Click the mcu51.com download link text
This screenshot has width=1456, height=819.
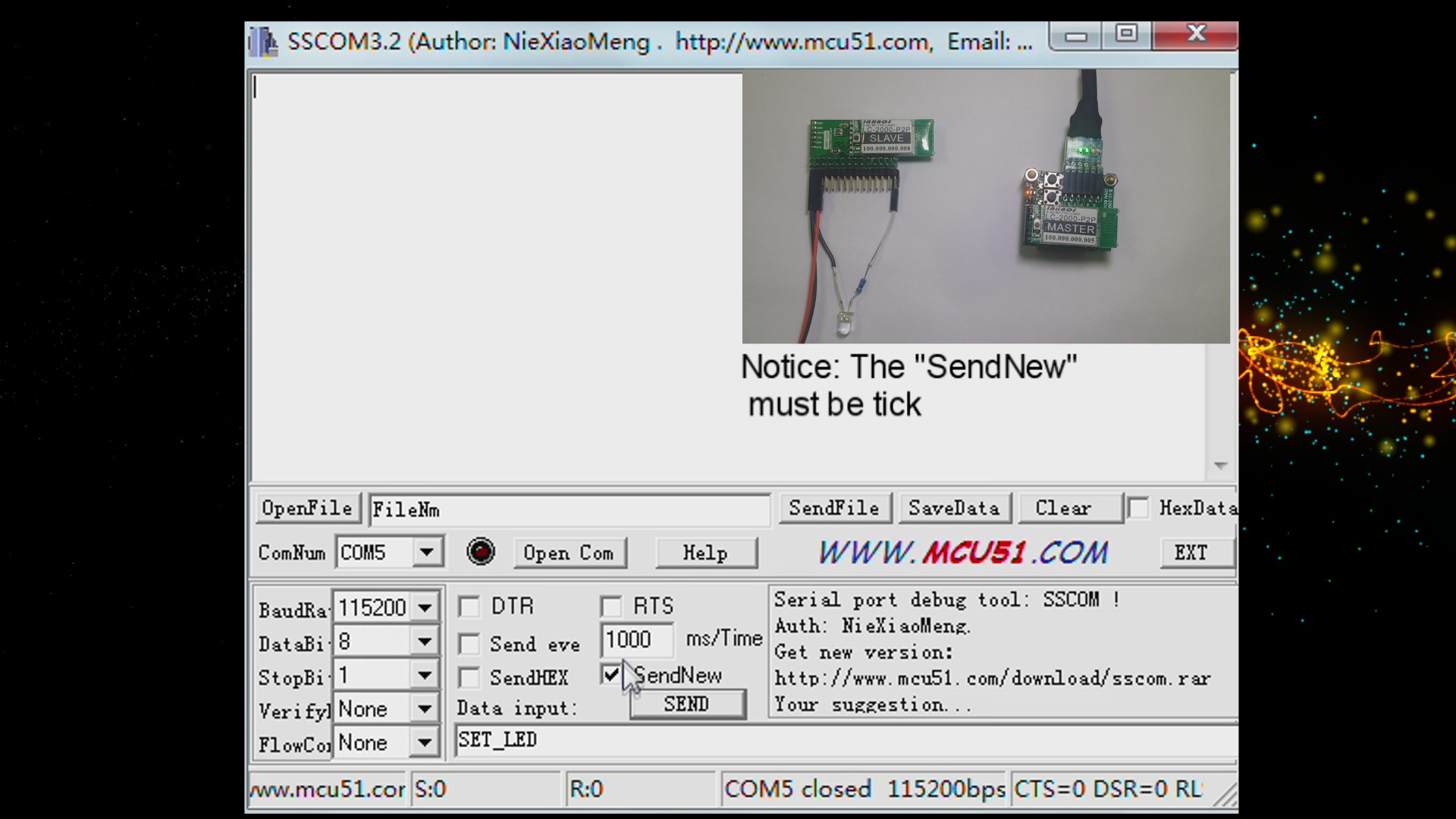point(994,678)
